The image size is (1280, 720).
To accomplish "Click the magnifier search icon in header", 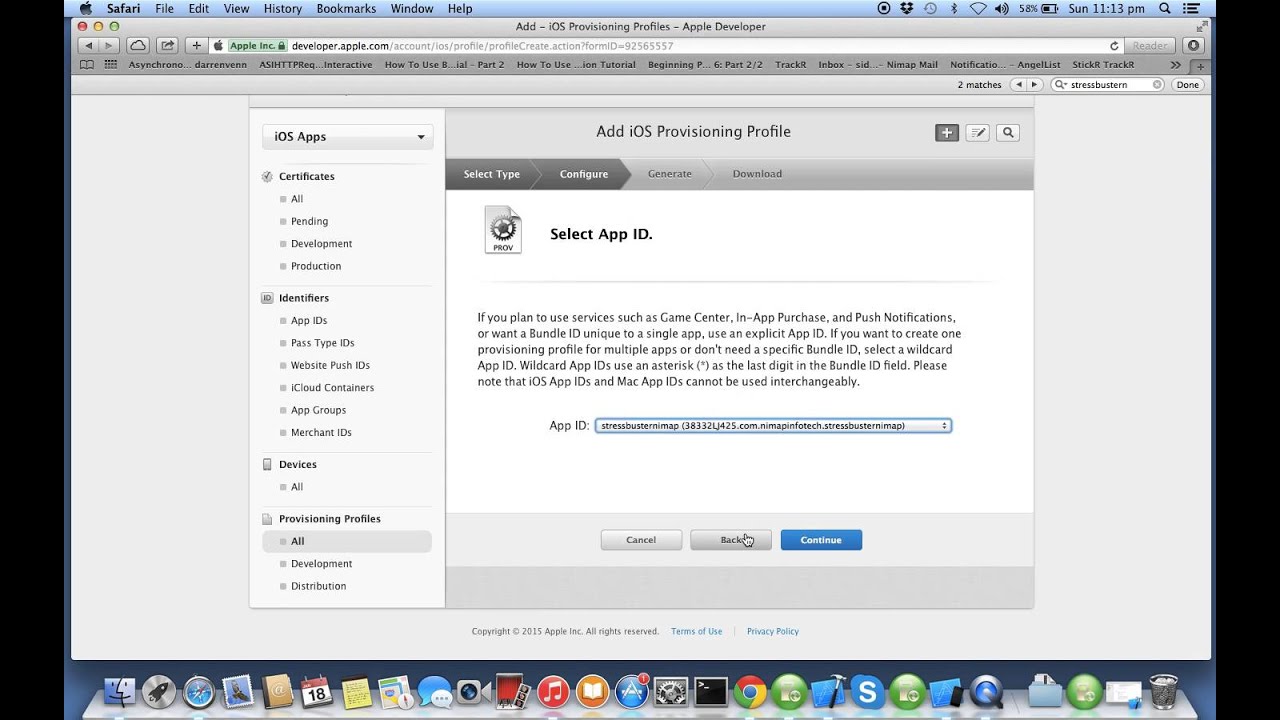I will click(1008, 132).
